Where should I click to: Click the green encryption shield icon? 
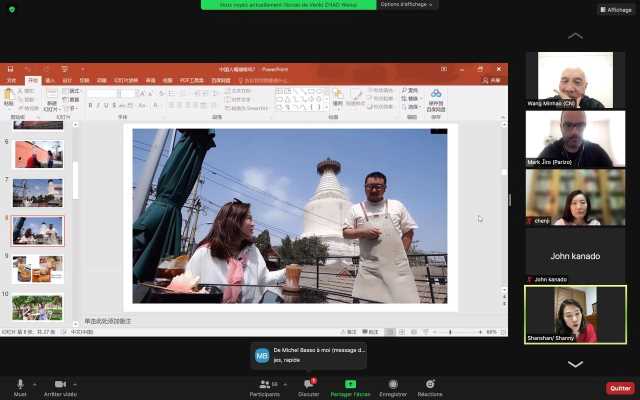click(13, 9)
